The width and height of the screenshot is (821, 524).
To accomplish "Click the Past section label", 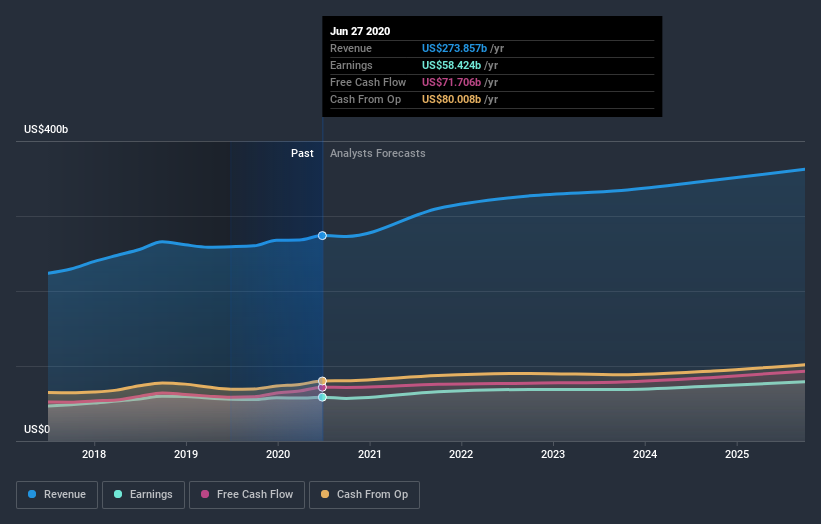I will (302, 153).
